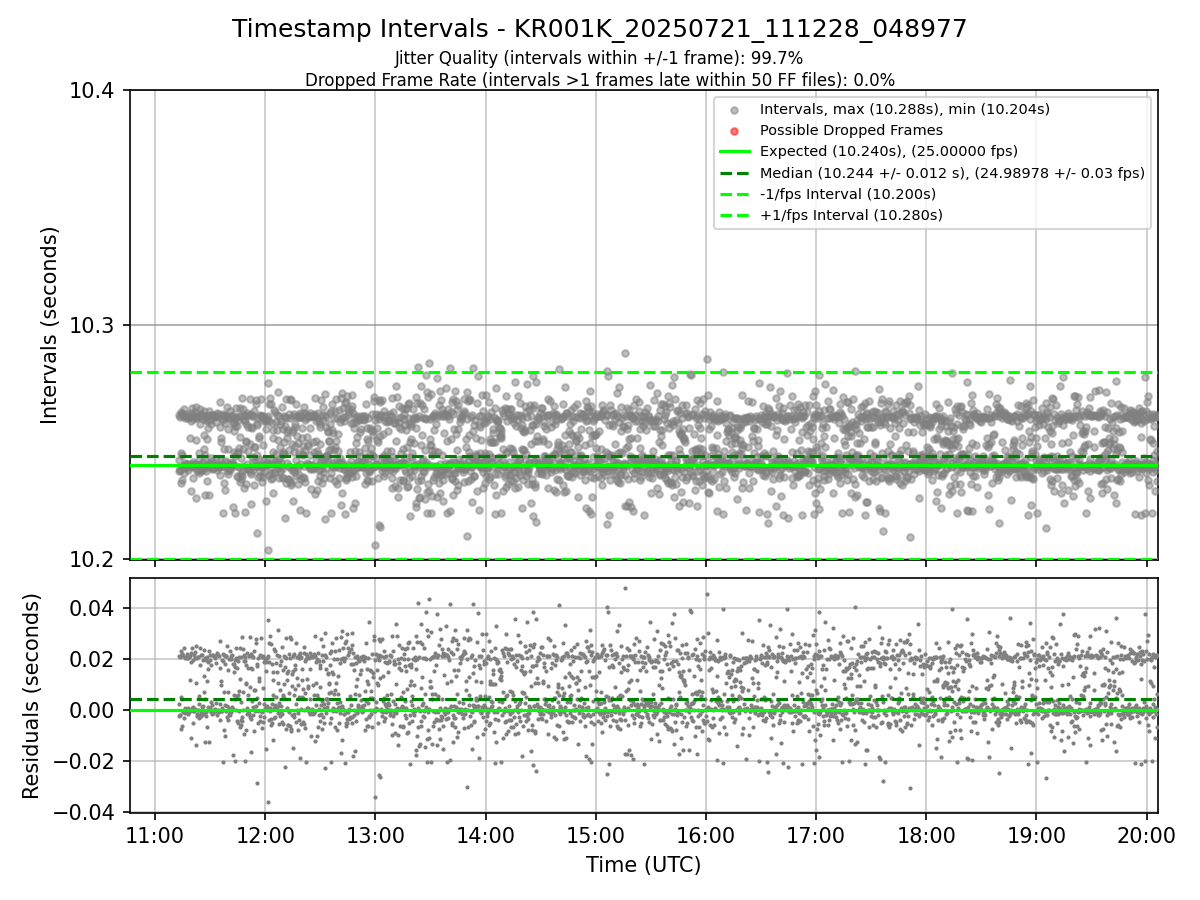Click the 'Median (10.244 +/- 0.012 s)' legend entry
This screenshot has height=900, width=1200.
952,173
